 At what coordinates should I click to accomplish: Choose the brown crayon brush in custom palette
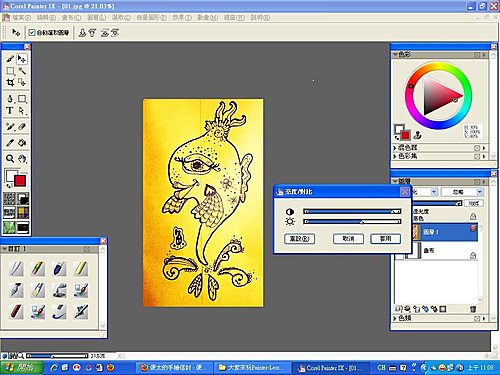click(x=16, y=312)
